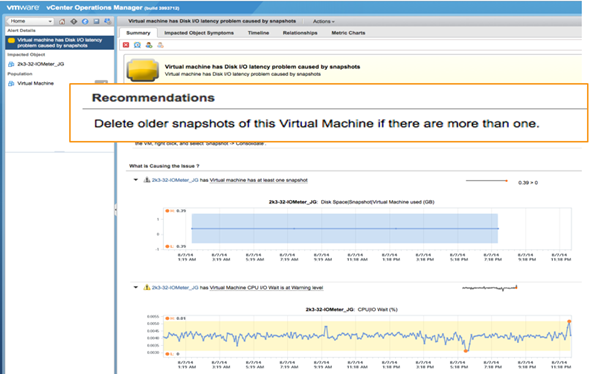Click the orange low-point marker on CPU chart

point(465,351)
